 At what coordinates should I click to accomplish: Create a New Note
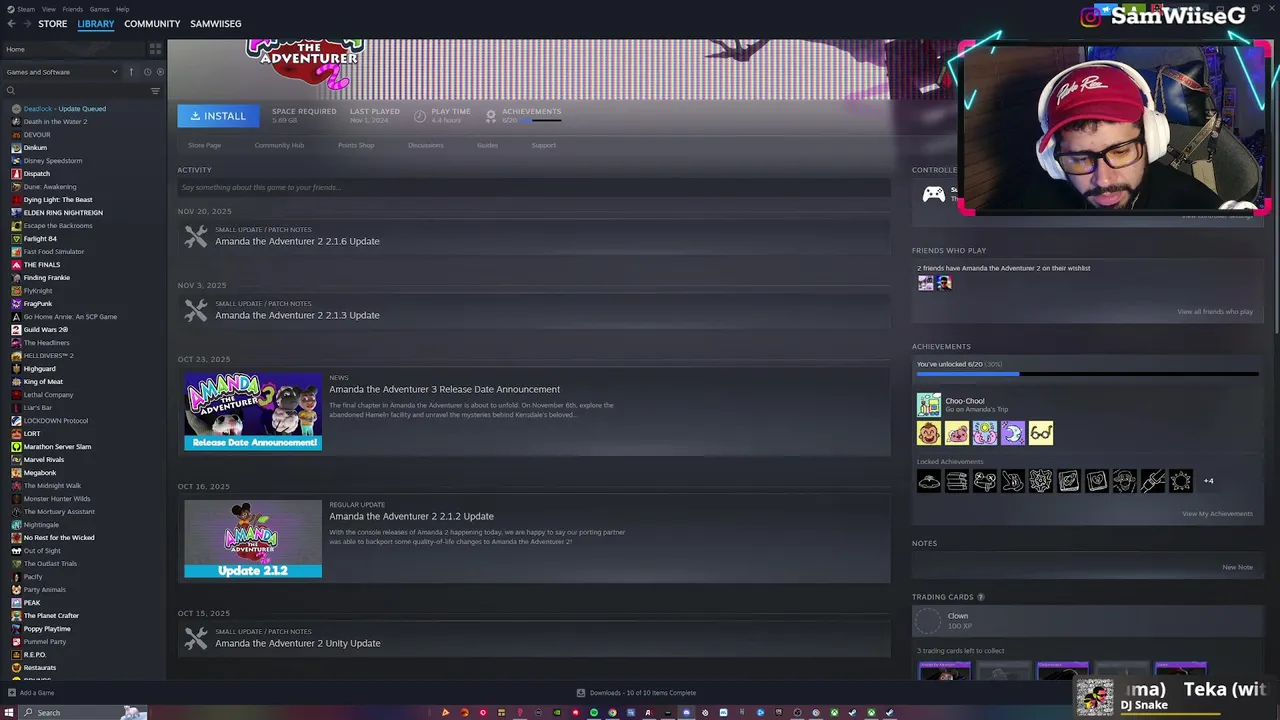pyautogui.click(x=1237, y=567)
